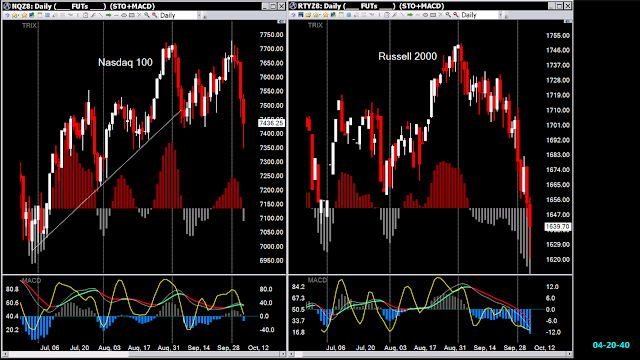Screen dimensions: 640x360
Task: Maximize the RTYZ8 chart window
Action: coord(559,6)
